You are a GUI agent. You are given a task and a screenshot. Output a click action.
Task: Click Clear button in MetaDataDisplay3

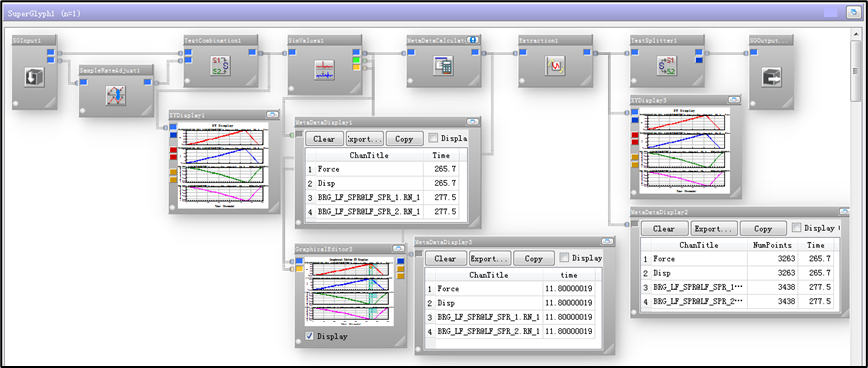click(445, 258)
